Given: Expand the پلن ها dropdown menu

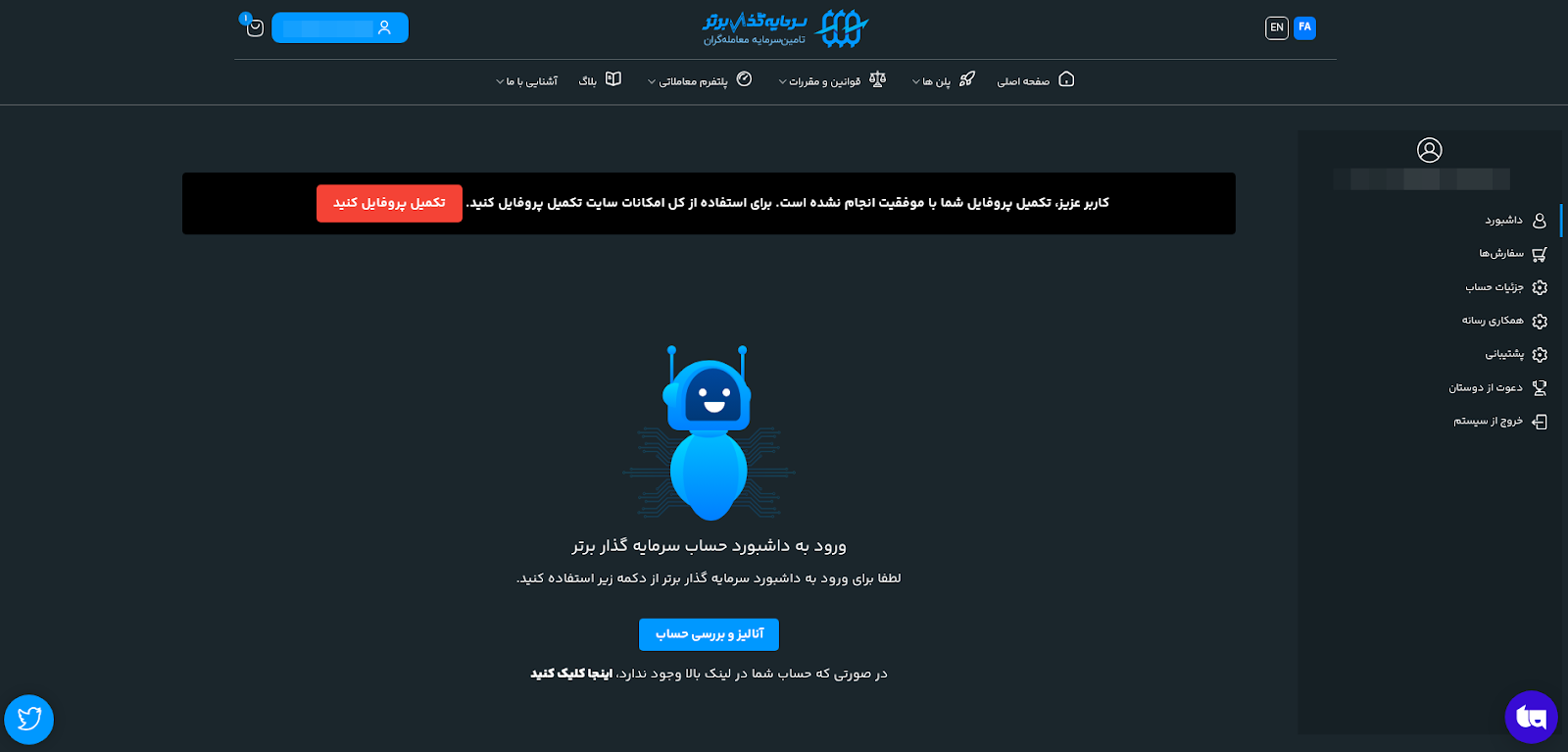Looking at the screenshot, I should (x=931, y=81).
